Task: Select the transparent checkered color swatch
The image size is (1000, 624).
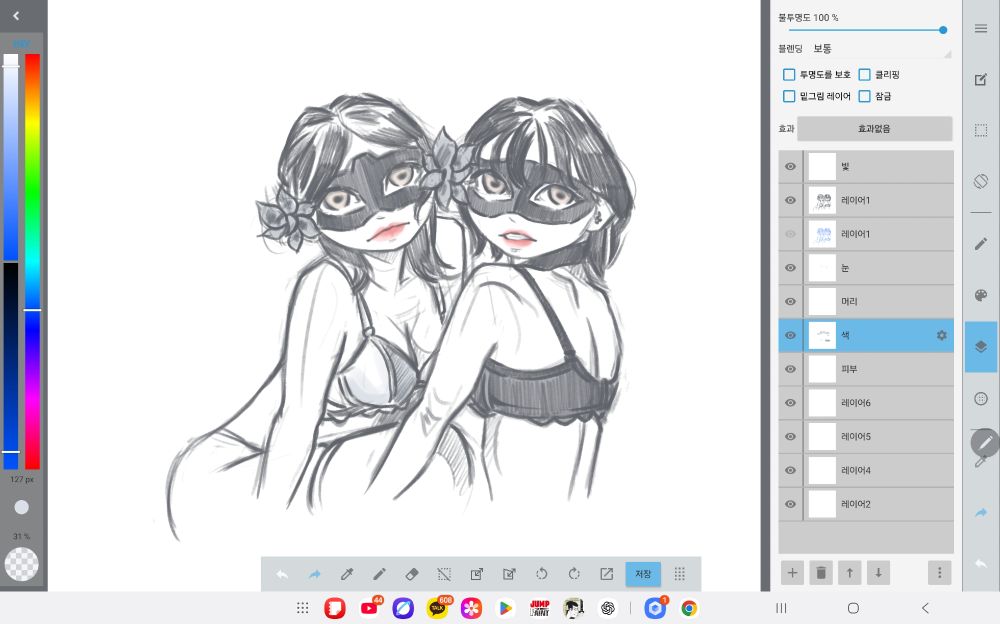Action: tap(22, 564)
